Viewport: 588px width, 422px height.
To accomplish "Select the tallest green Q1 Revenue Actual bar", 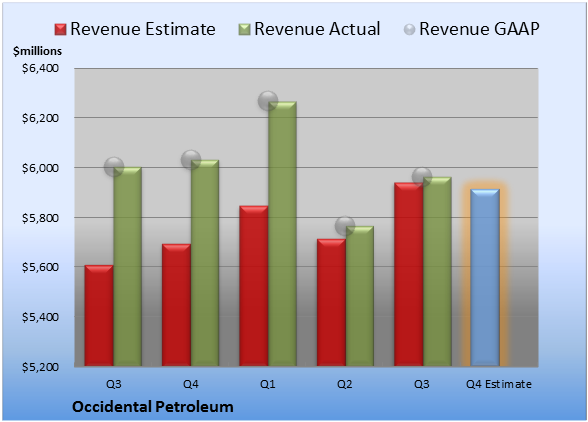I will pyautogui.click(x=282, y=234).
